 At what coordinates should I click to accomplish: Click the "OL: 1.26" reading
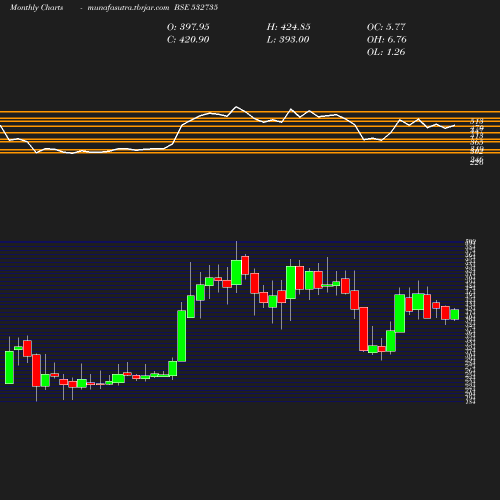[386, 52]
